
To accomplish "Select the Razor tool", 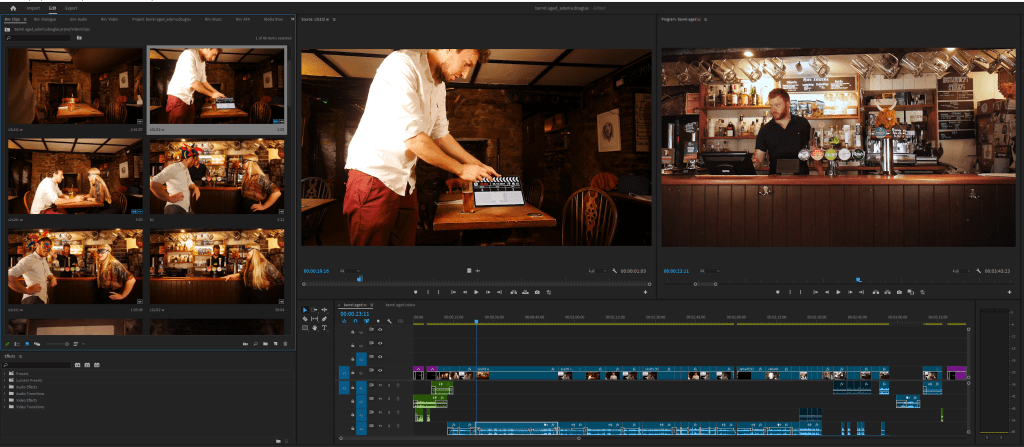I will click(305, 319).
